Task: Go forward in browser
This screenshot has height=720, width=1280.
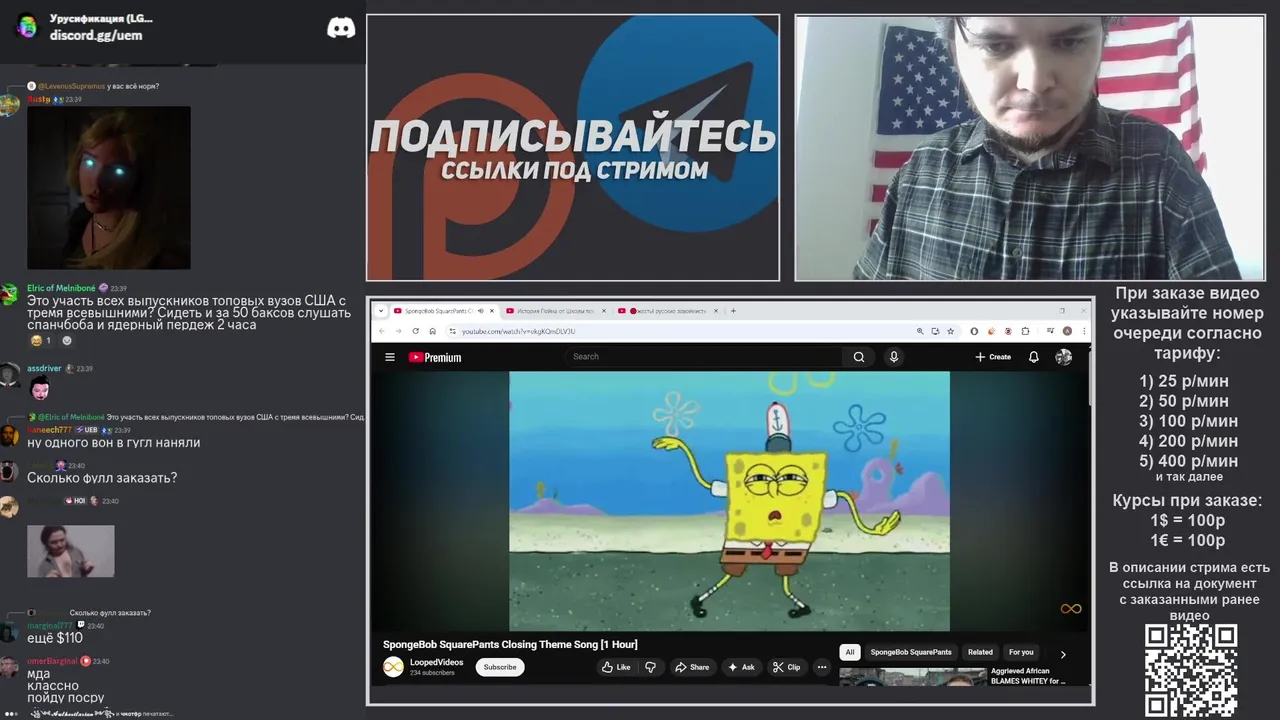Action: tap(397, 331)
